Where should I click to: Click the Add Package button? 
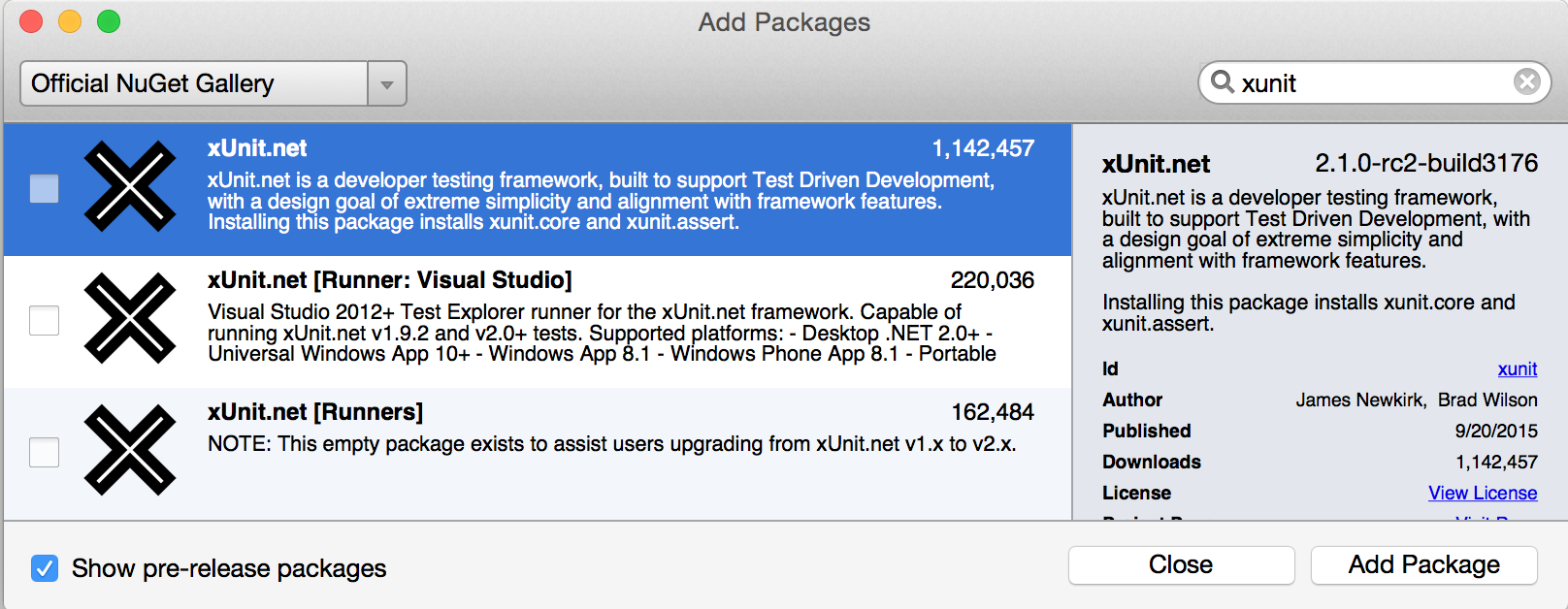click(1423, 565)
